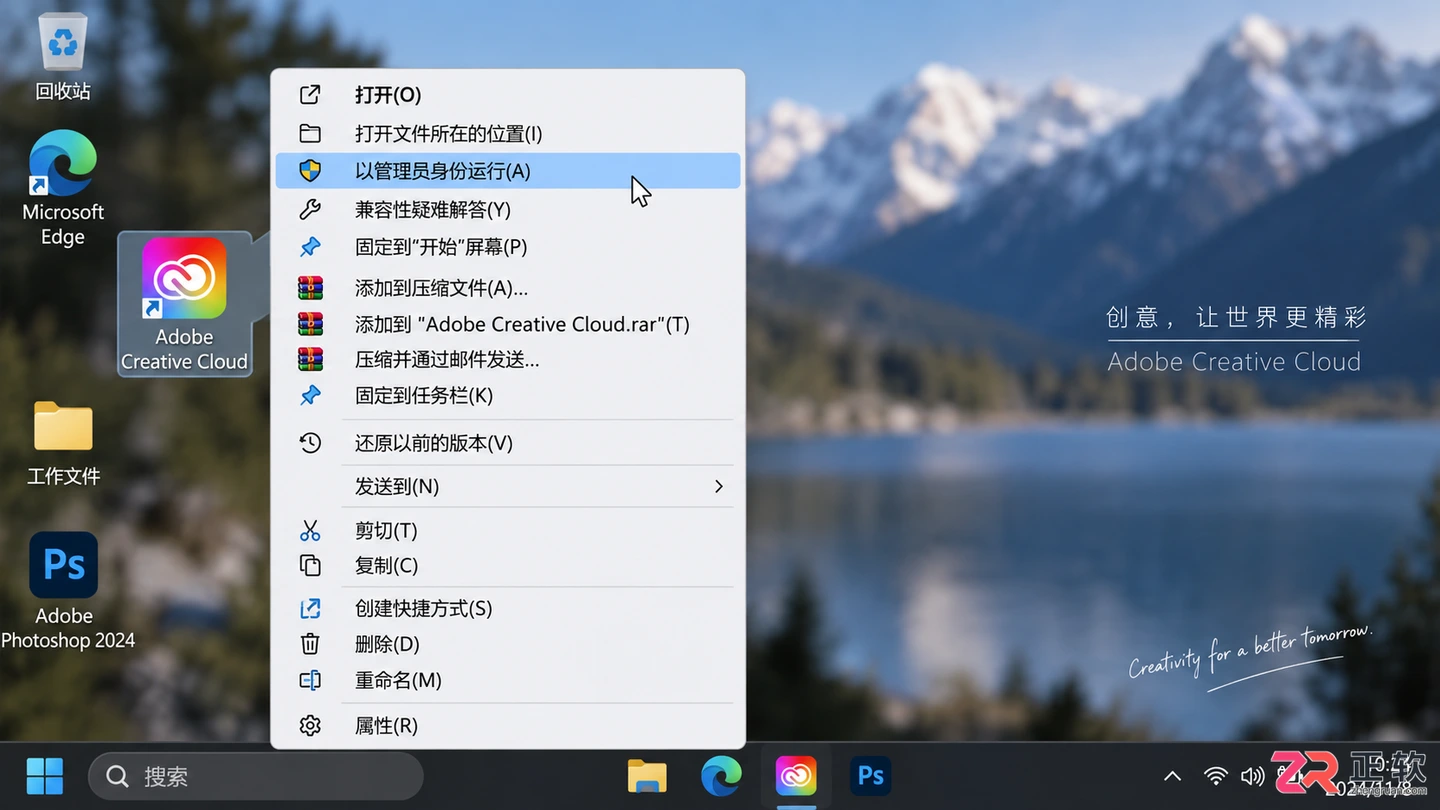Image resolution: width=1440 pixels, height=810 pixels.
Task: Select 固定到任务栏(K)
Action: pos(508,396)
